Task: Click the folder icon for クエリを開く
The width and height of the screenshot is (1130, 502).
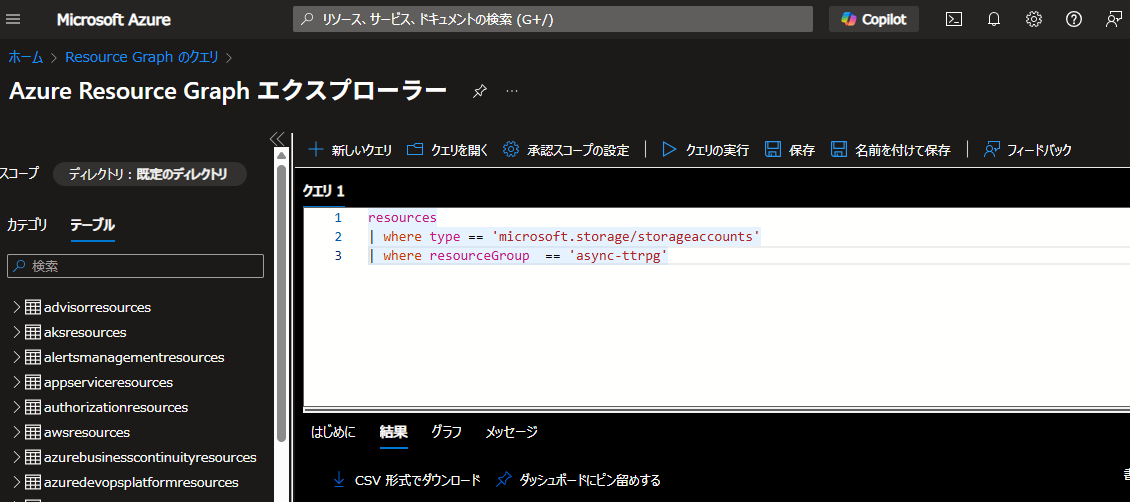Action: 414,150
